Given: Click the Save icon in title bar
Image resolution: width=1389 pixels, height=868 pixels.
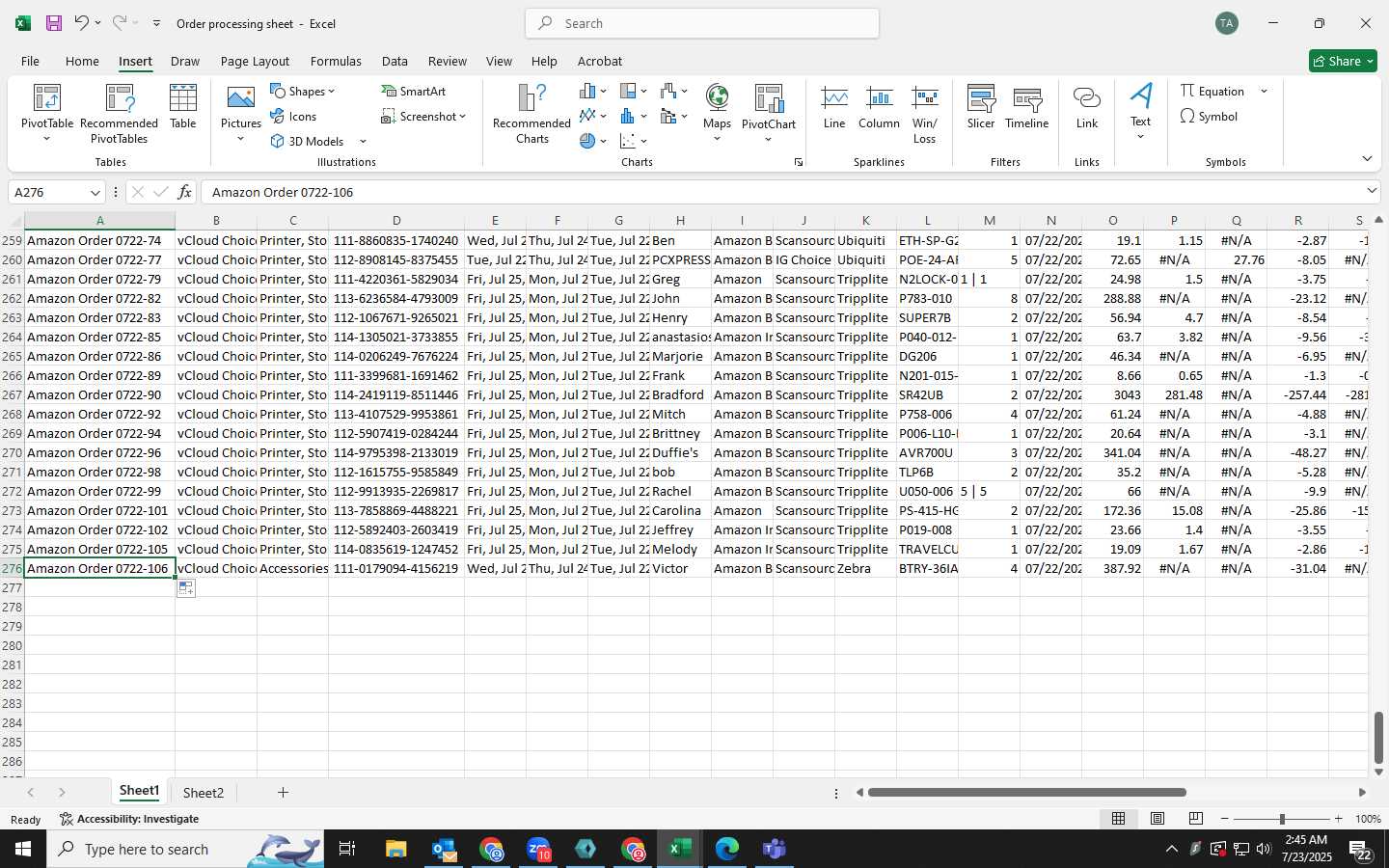Looking at the screenshot, I should click(54, 23).
